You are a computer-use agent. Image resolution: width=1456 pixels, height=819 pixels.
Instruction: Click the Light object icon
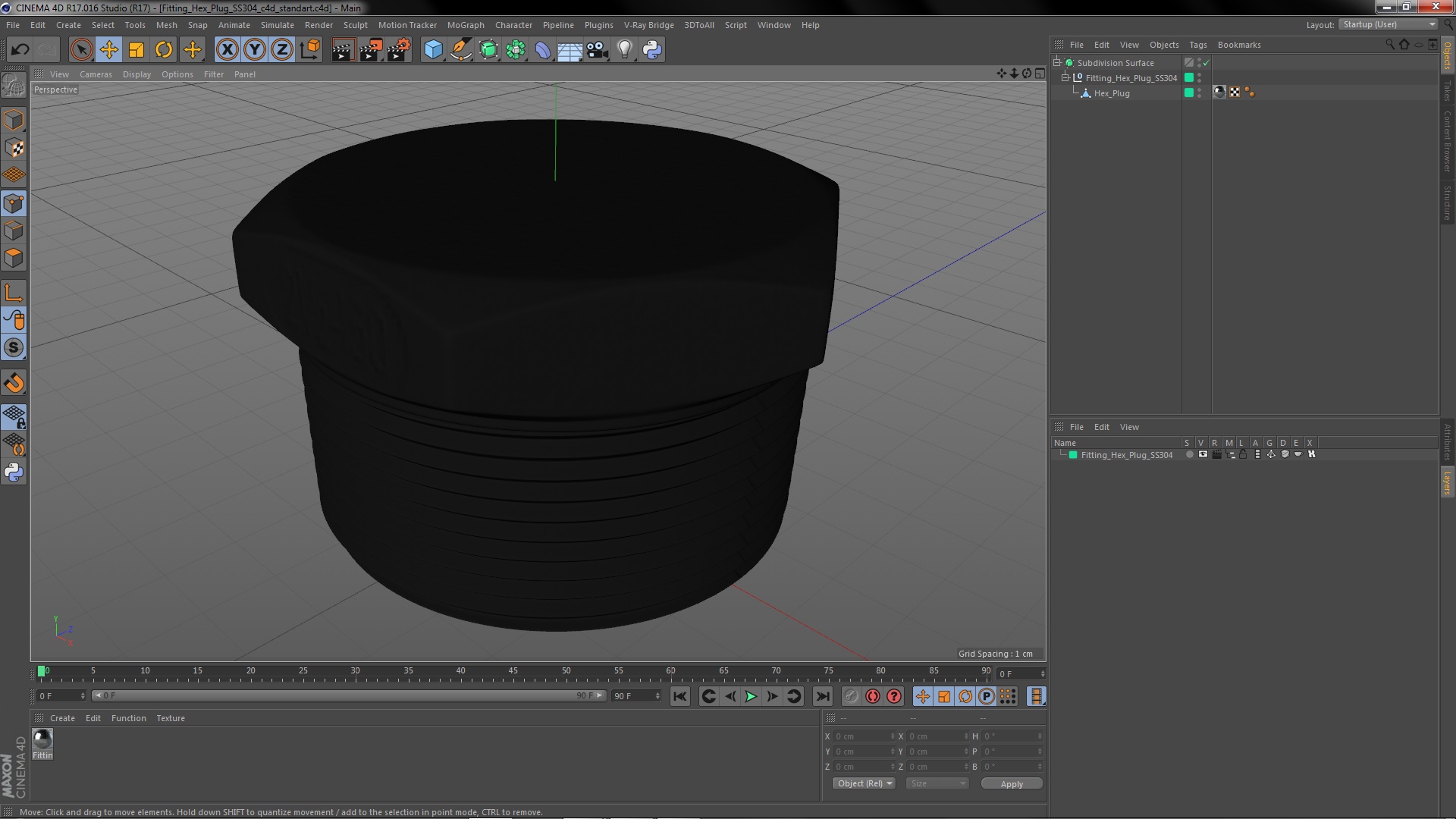point(624,50)
